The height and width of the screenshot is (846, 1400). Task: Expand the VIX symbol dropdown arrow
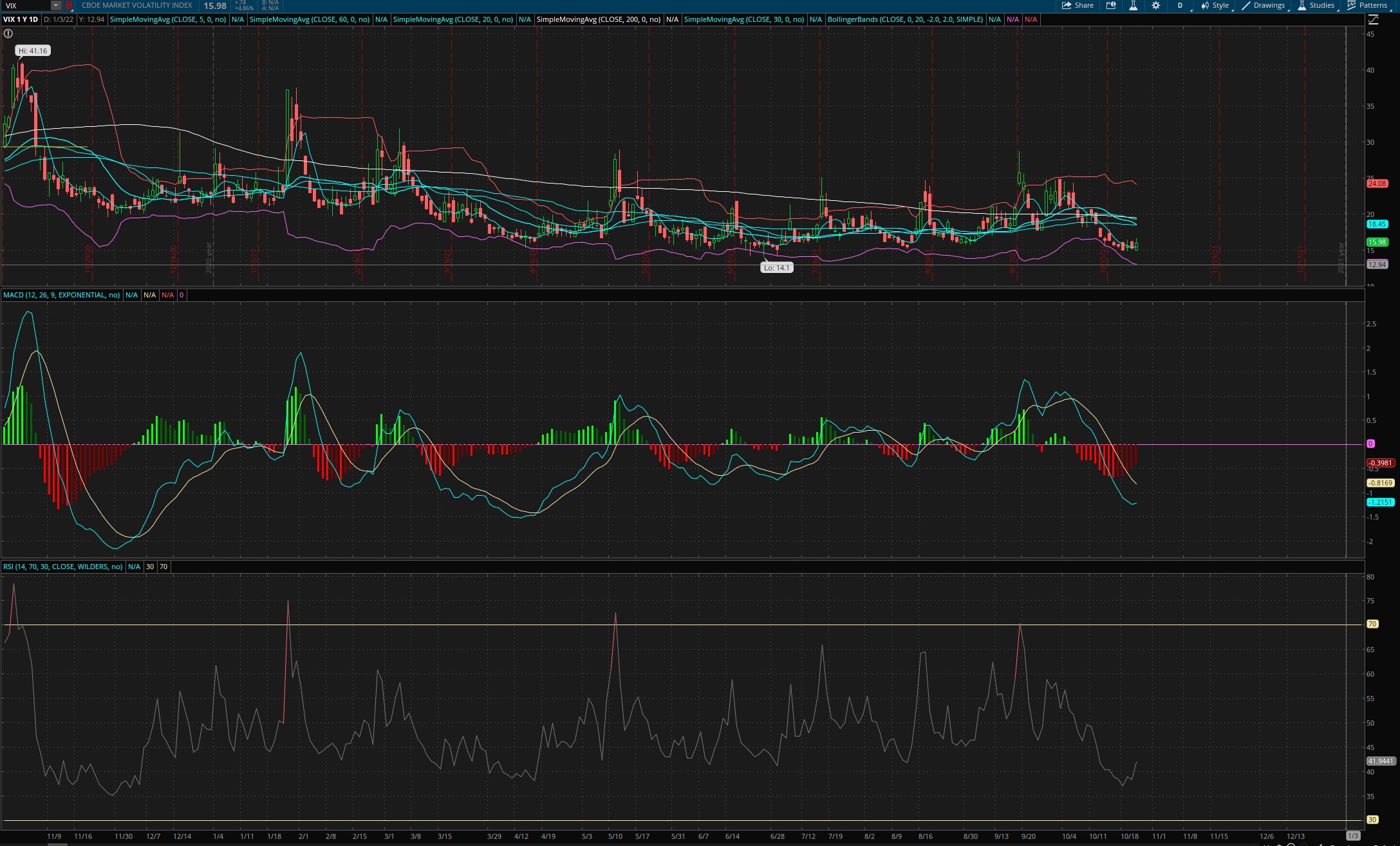tap(56, 5)
